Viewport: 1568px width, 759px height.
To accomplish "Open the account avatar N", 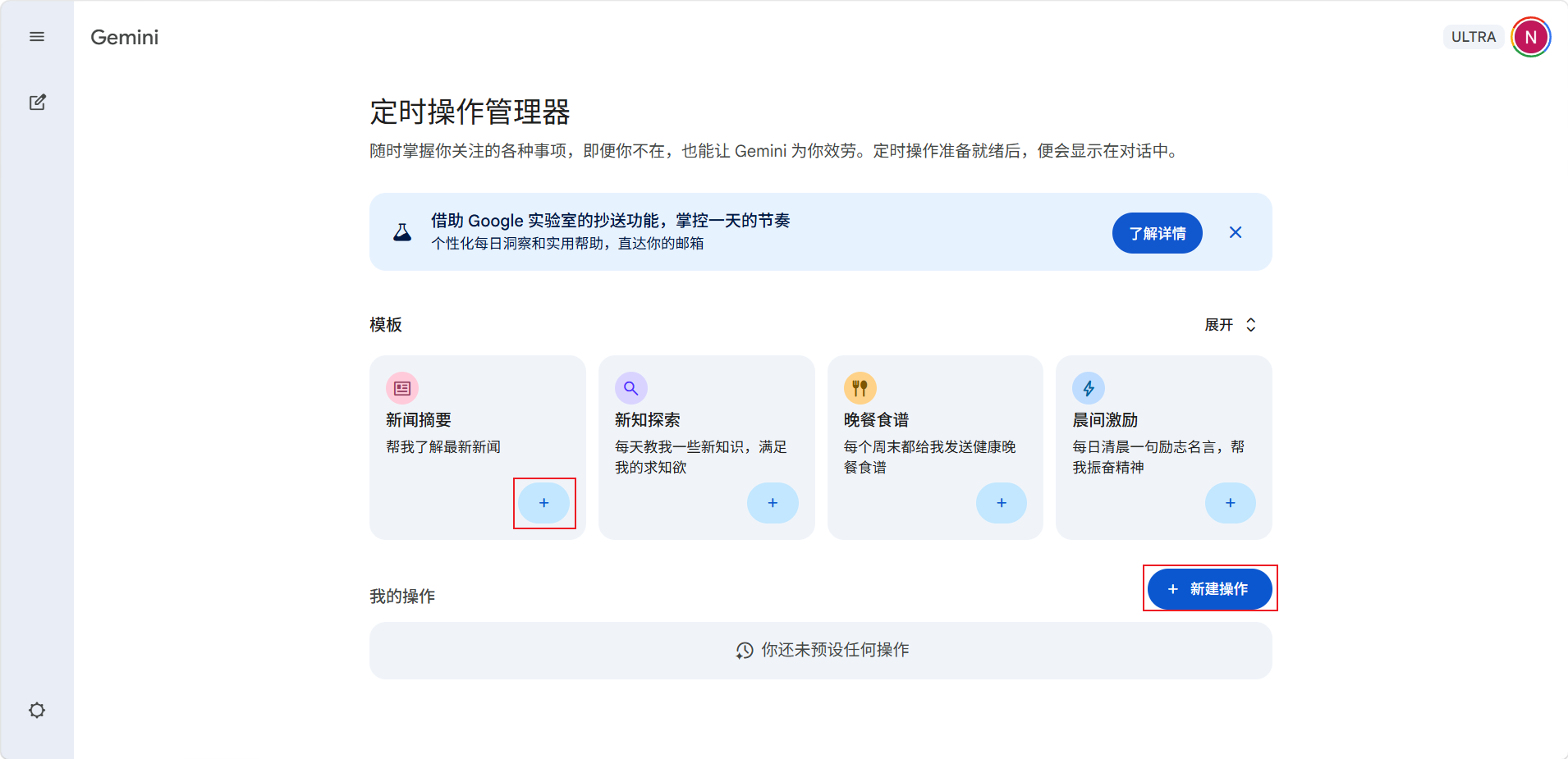I will [x=1530, y=37].
